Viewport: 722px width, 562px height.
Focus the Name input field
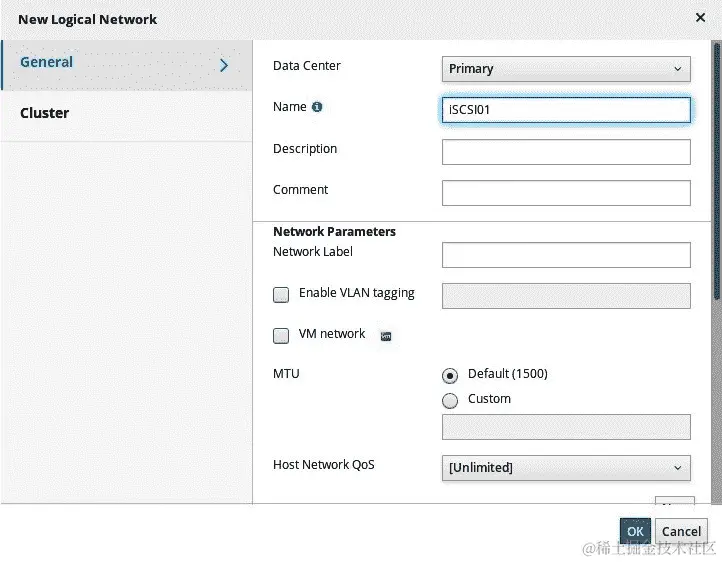566,110
